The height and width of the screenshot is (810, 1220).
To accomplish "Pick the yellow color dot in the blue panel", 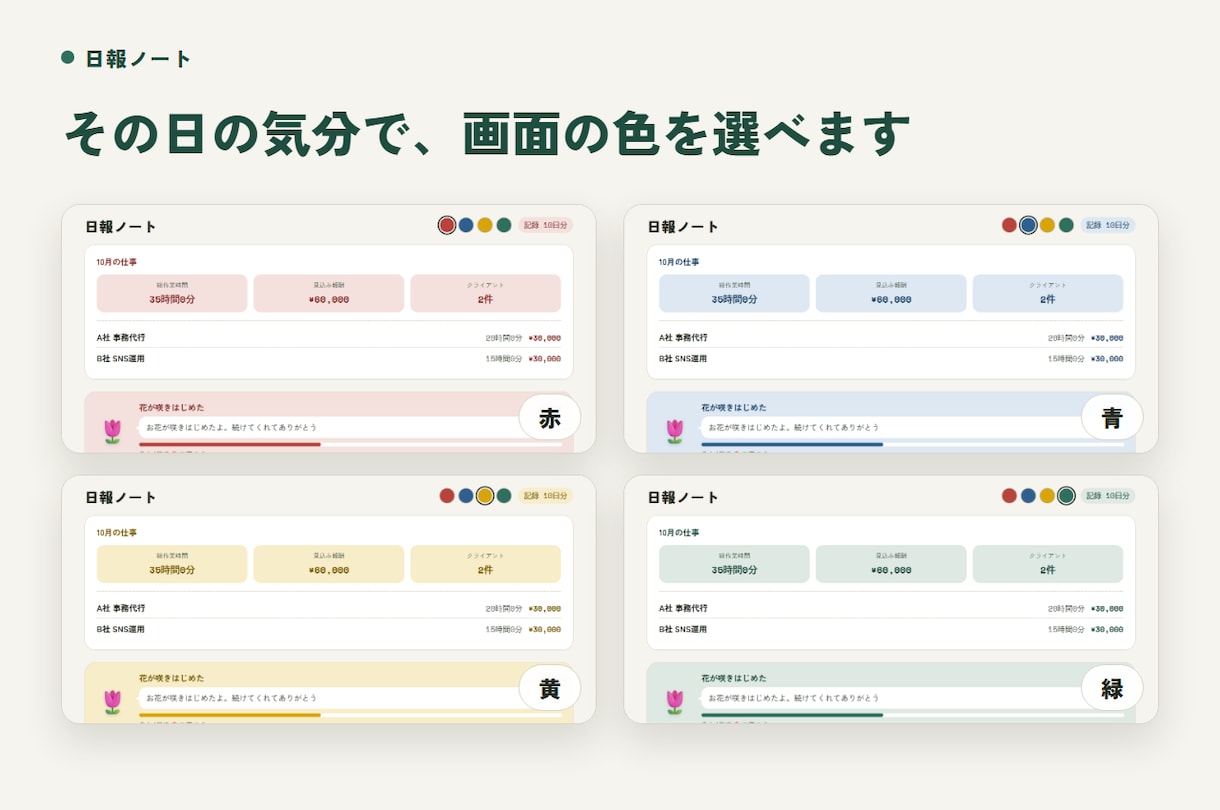I will [1047, 225].
